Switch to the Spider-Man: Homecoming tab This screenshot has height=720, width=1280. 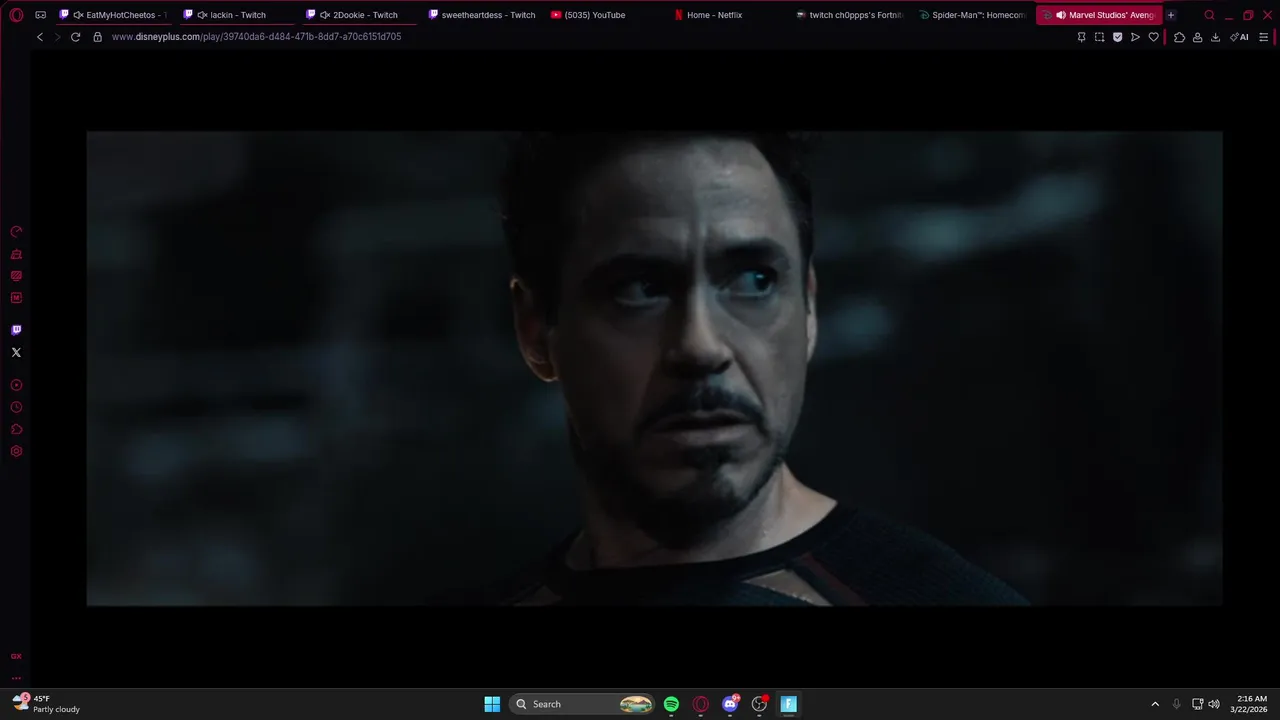pos(973,15)
